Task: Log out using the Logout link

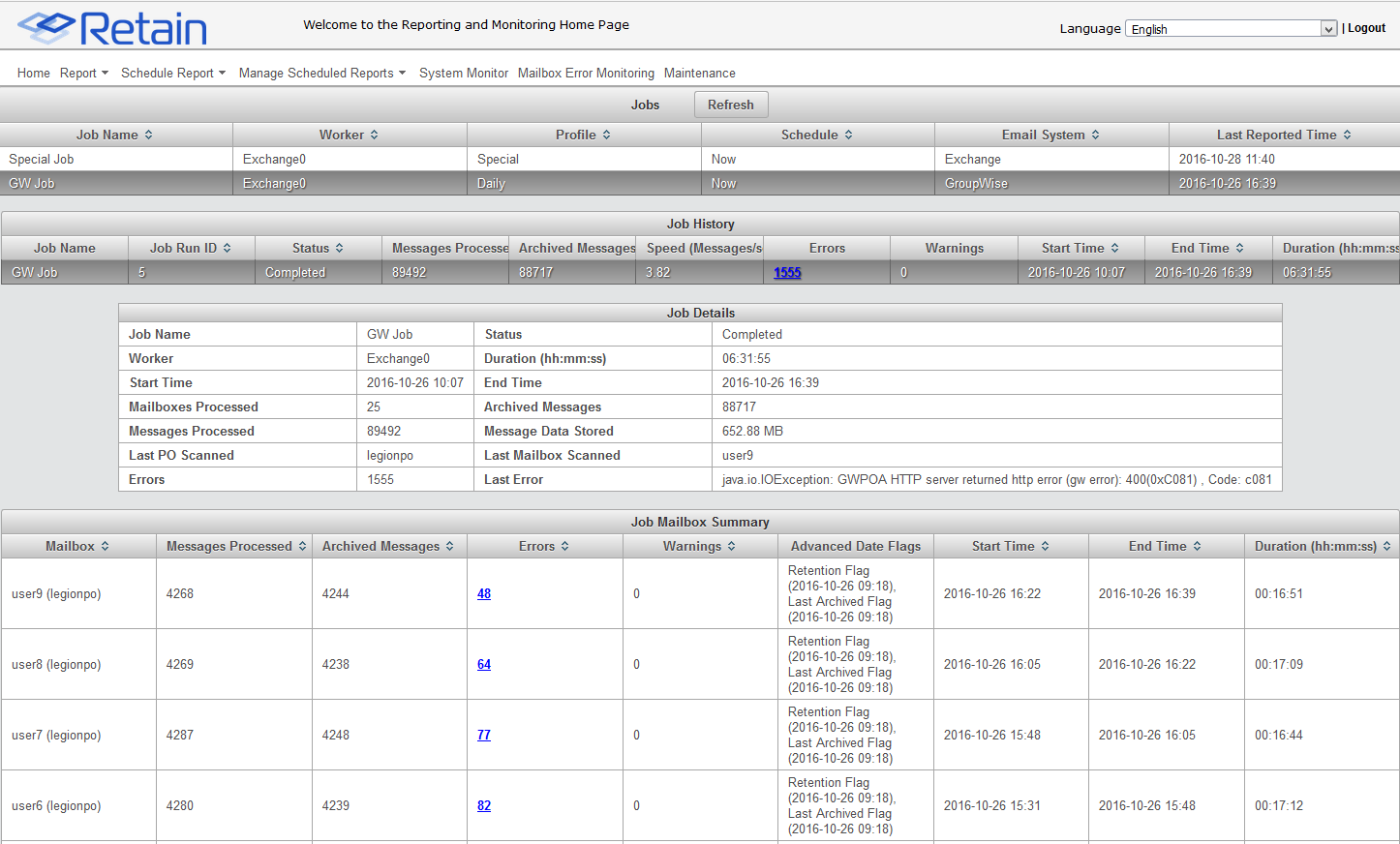Action: click(1366, 28)
